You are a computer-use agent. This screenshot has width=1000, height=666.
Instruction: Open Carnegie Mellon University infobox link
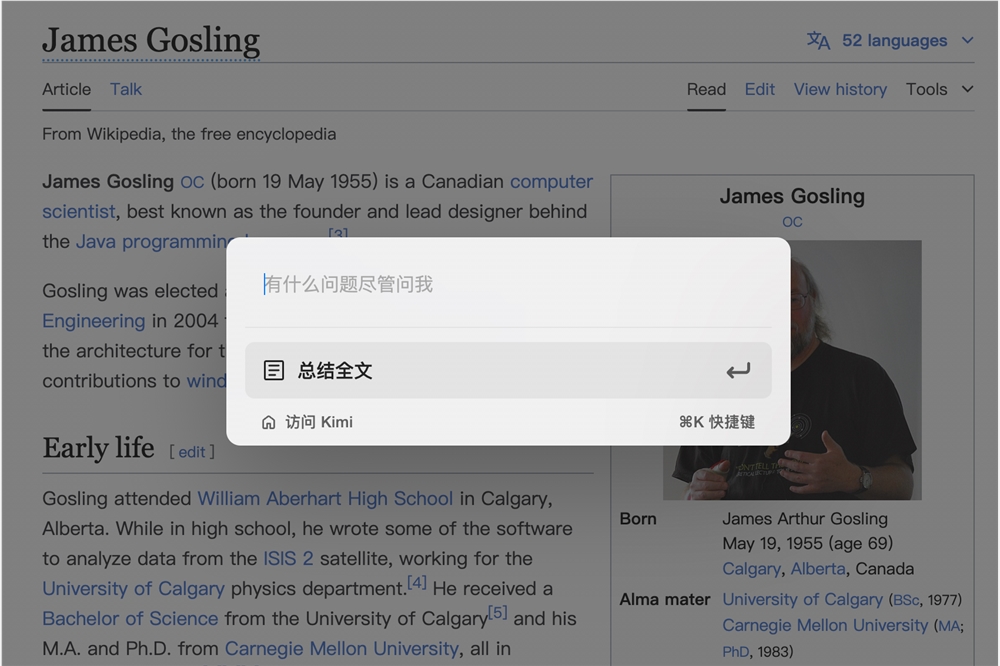pyautogui.click(x=825, y=625)
